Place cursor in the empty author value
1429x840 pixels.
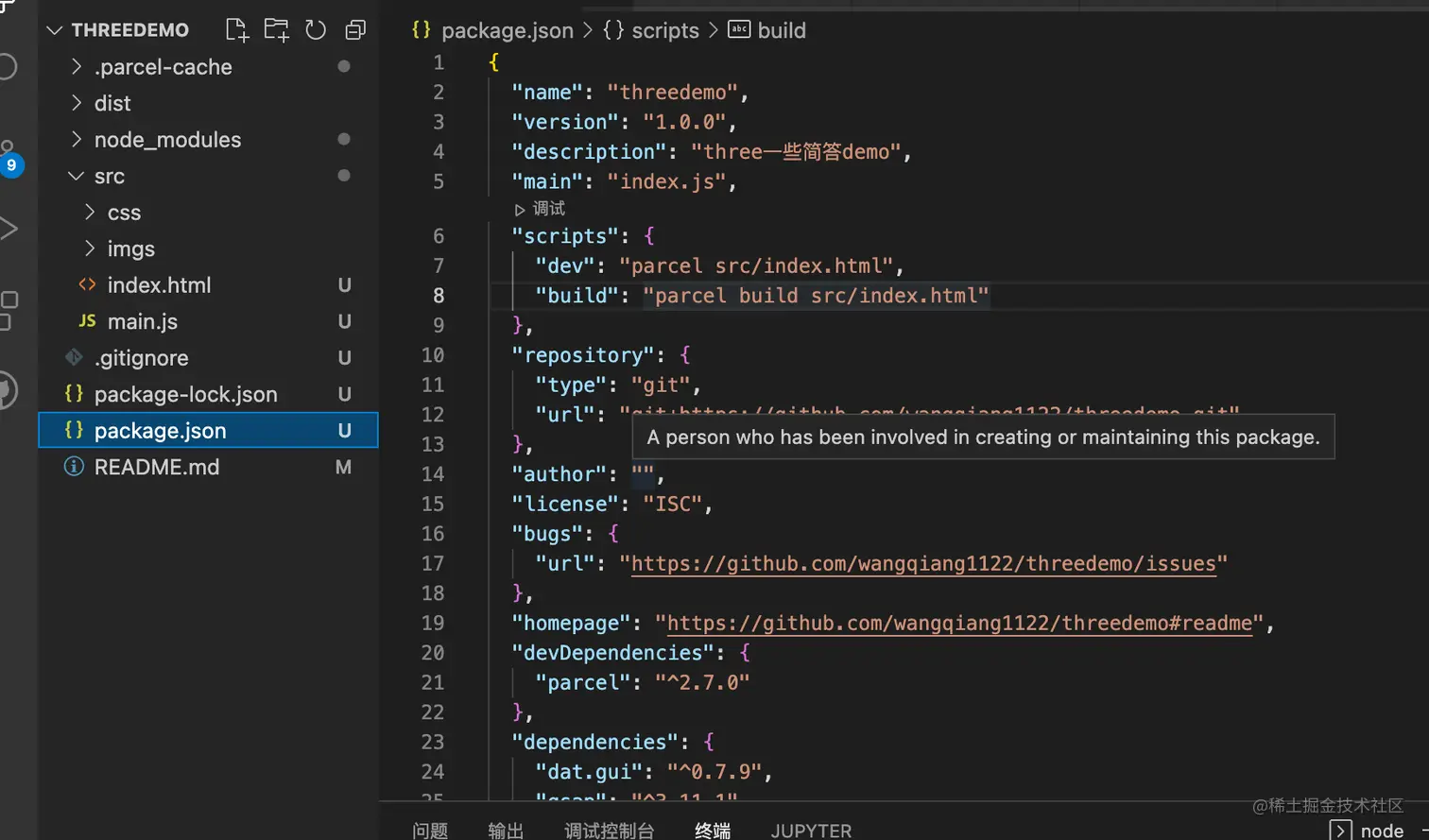click(643, 474)
